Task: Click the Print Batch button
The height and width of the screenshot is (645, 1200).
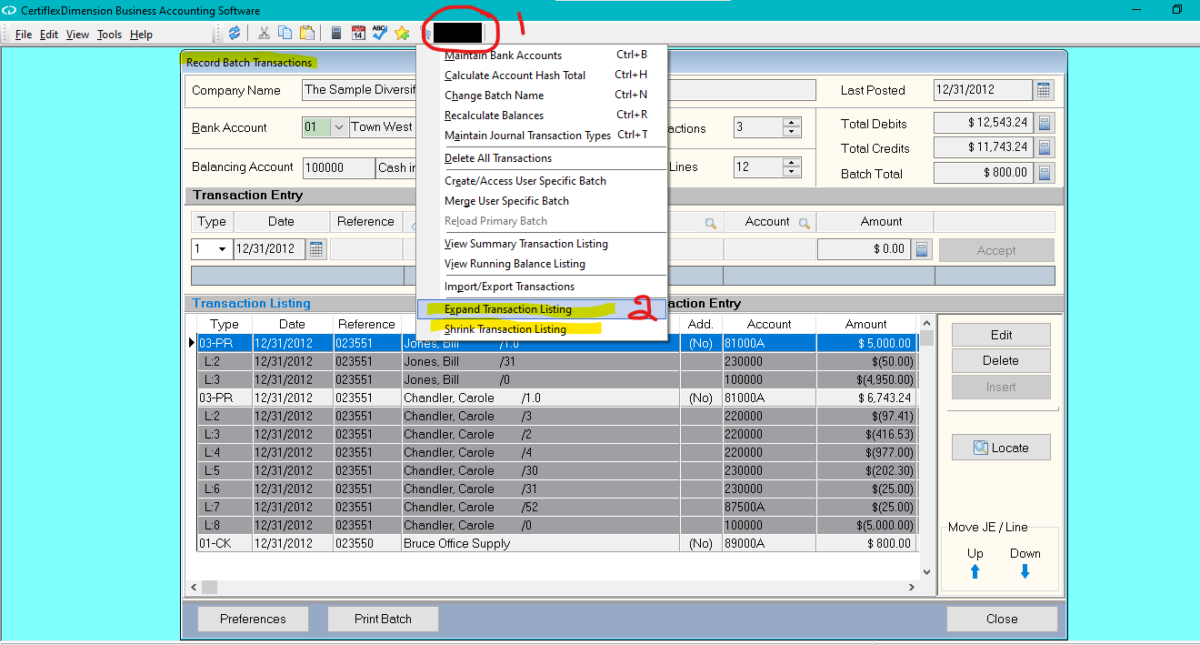Action: pyautogui.click(x=382, y=618)
